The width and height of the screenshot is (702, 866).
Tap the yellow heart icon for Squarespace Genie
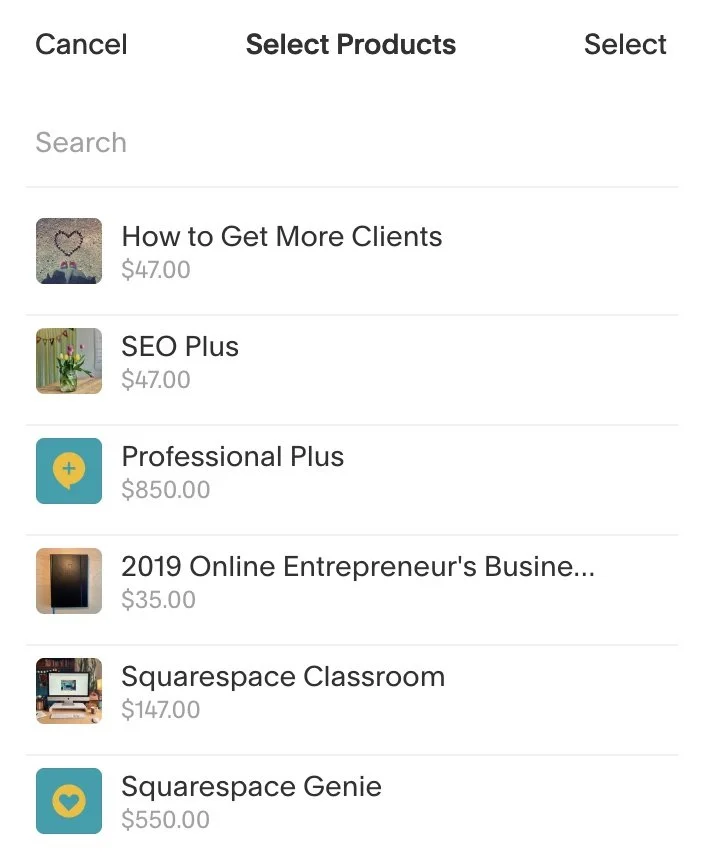click(69, 800)
